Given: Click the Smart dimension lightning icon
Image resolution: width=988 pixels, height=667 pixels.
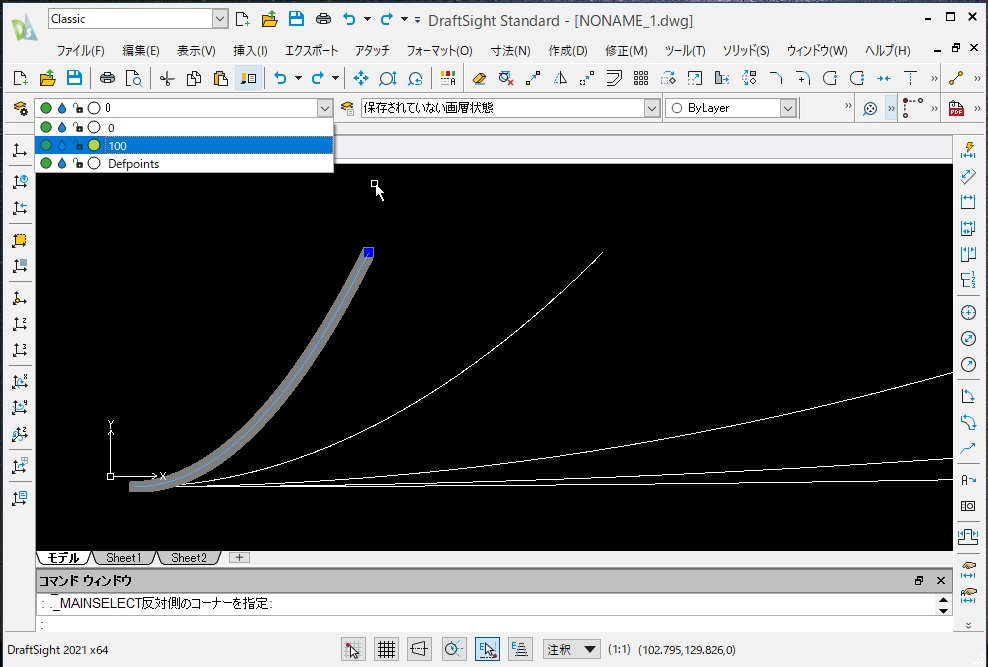Looking at the screenshot, I should (968, 150).
